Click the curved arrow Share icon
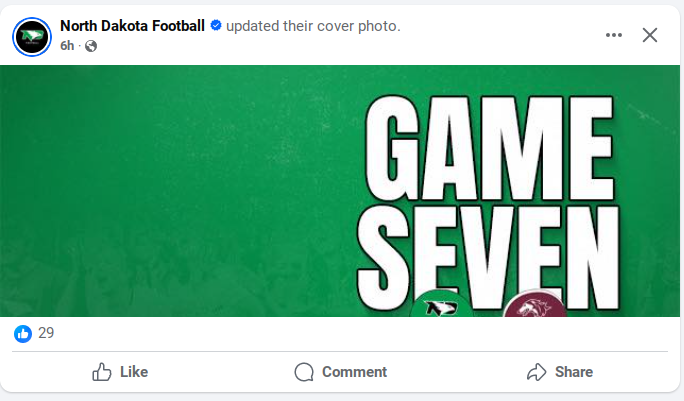The image size is (684, 401). (536, 372)
